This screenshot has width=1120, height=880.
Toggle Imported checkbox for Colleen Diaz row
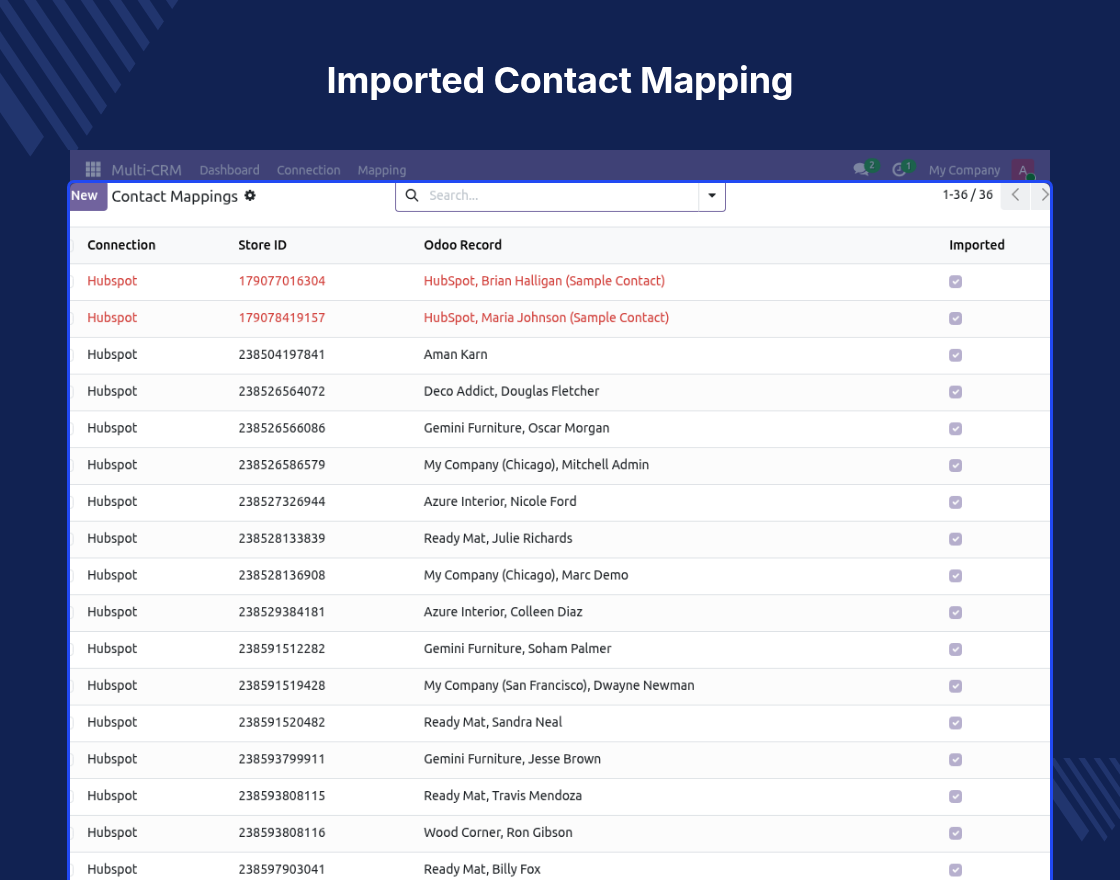956,613
